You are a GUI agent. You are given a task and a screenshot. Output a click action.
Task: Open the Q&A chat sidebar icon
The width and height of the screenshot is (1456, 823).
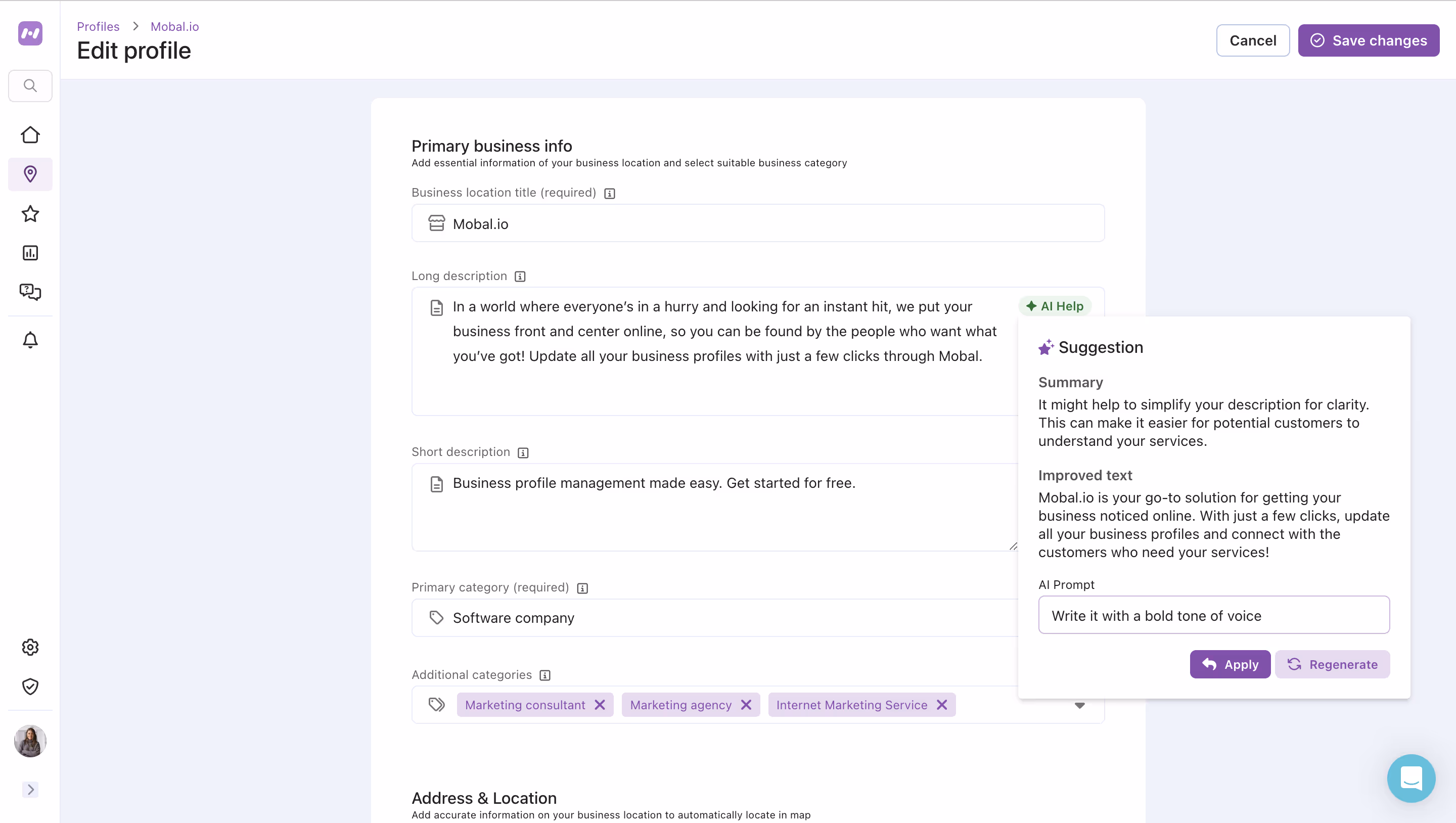[30, 292]
